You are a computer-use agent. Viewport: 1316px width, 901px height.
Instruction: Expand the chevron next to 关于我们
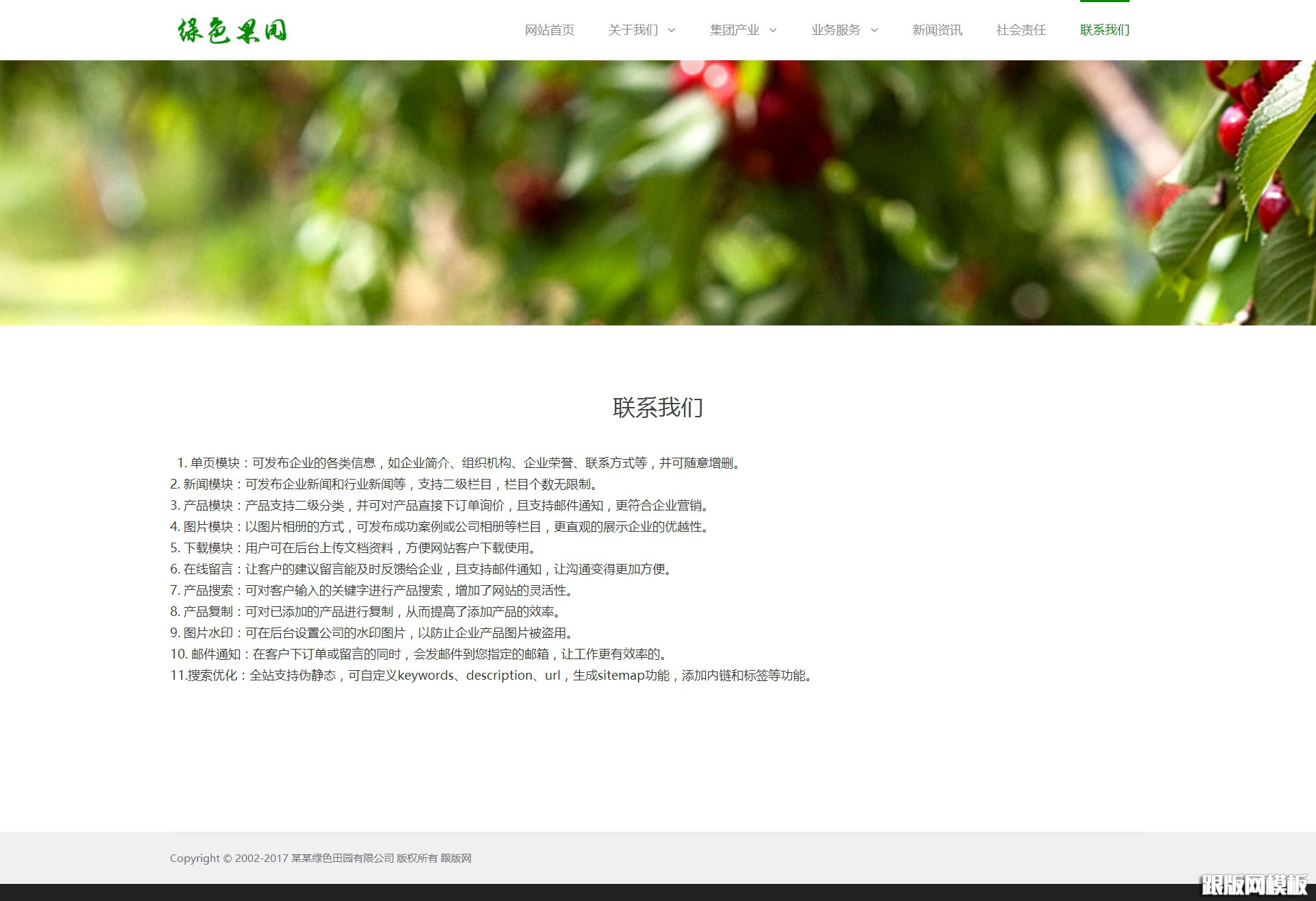point(672,30)
